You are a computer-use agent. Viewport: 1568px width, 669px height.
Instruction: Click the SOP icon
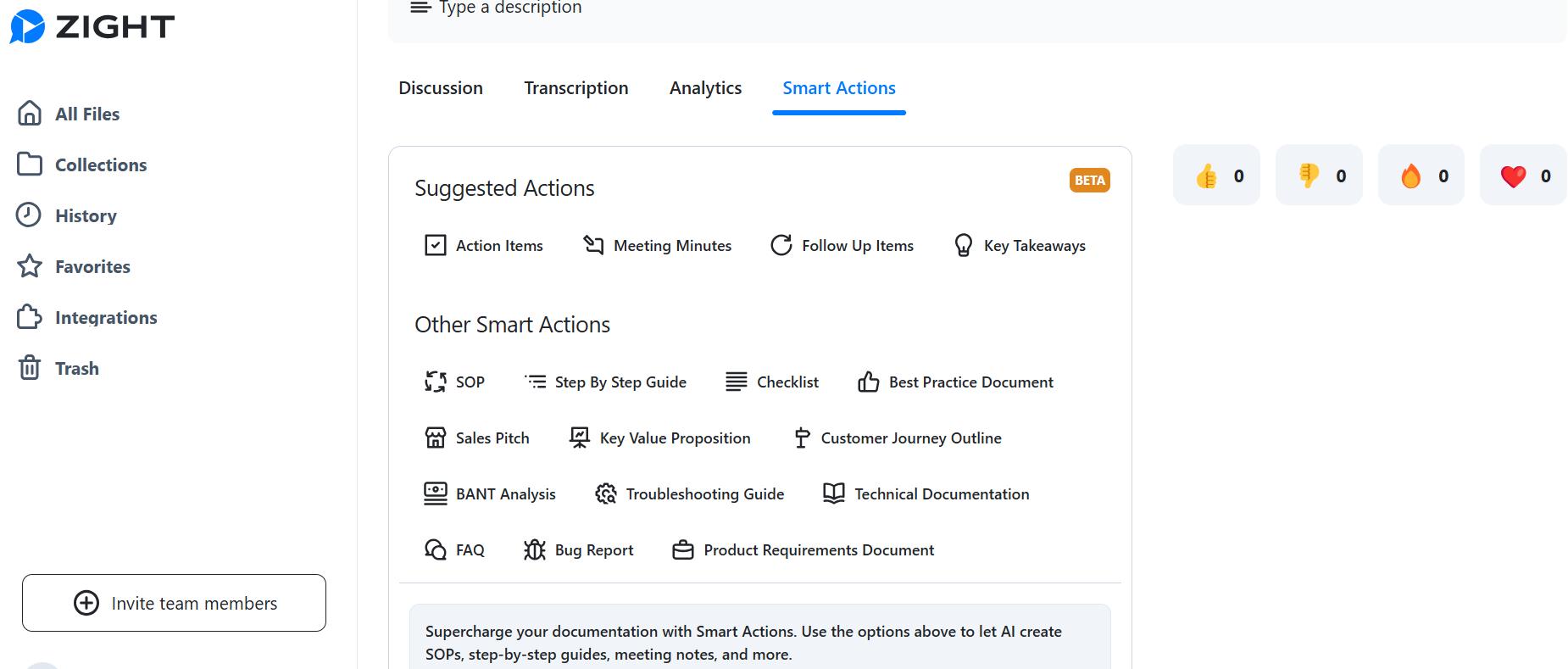tap(435, 382)
